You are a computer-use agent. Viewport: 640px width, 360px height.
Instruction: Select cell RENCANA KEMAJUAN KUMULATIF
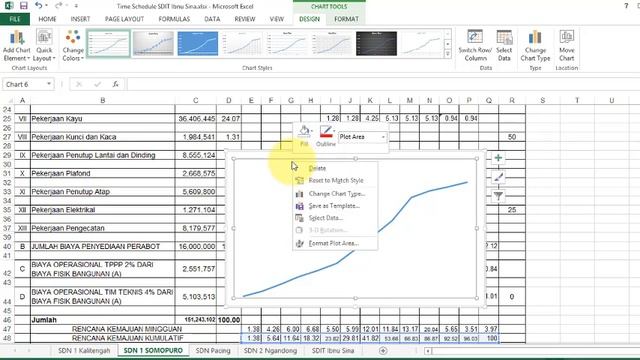(127, 338)
